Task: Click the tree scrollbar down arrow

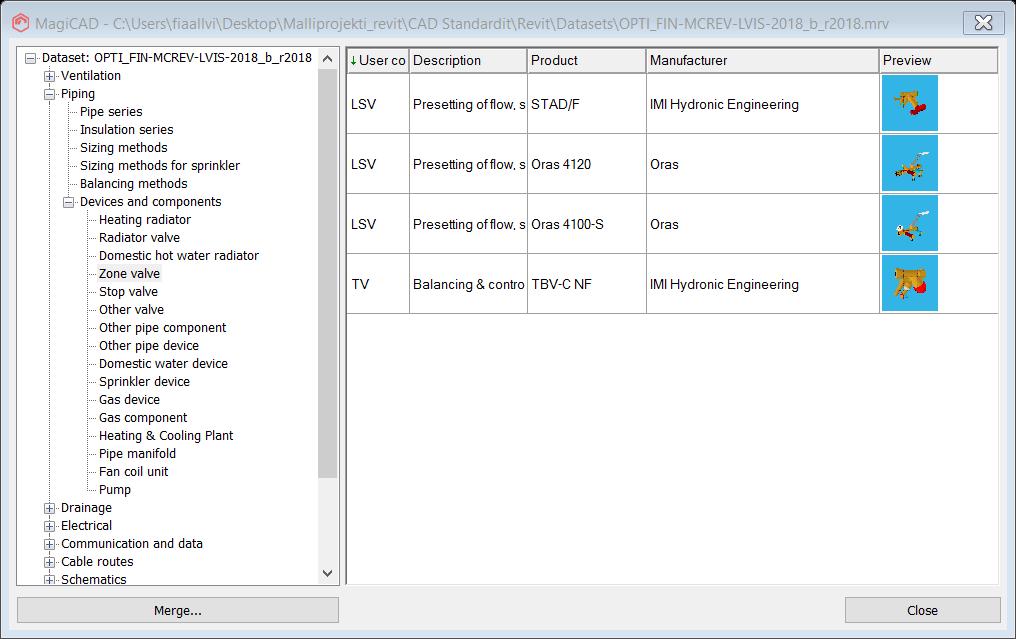Action: click(327, 574)
